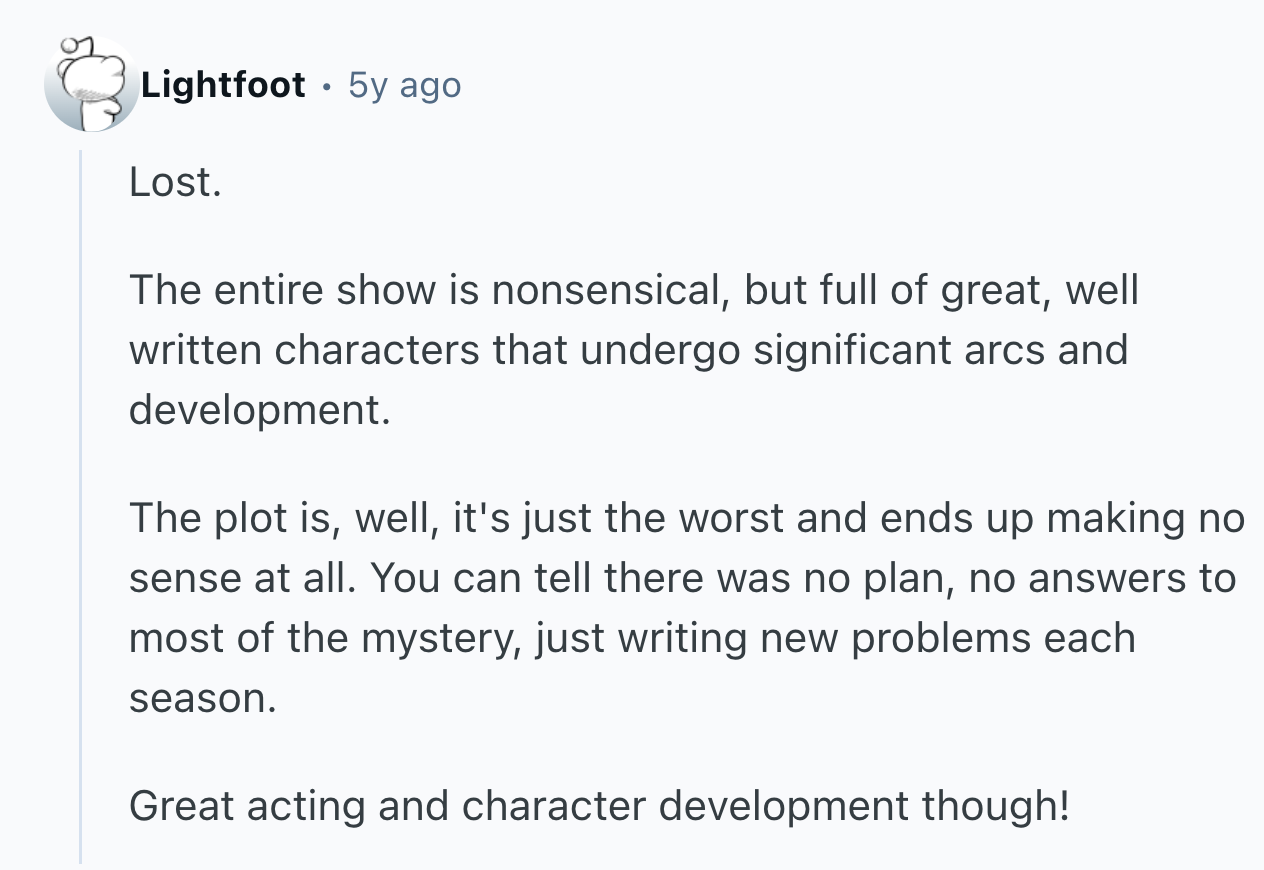Screen dimensions: 1264x870
Task: Click the "Lost." line of the comment
Action: (174, 182)
